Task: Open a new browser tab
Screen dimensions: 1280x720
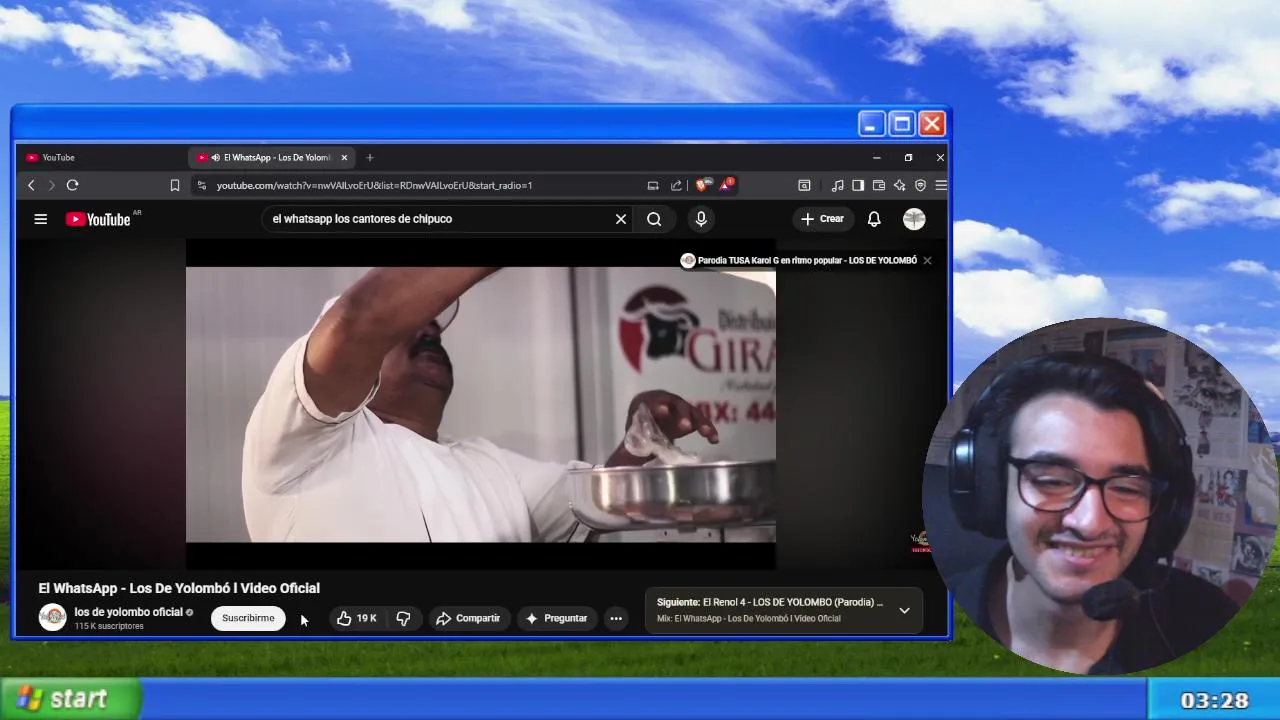Action: click(x=370, y=157)
